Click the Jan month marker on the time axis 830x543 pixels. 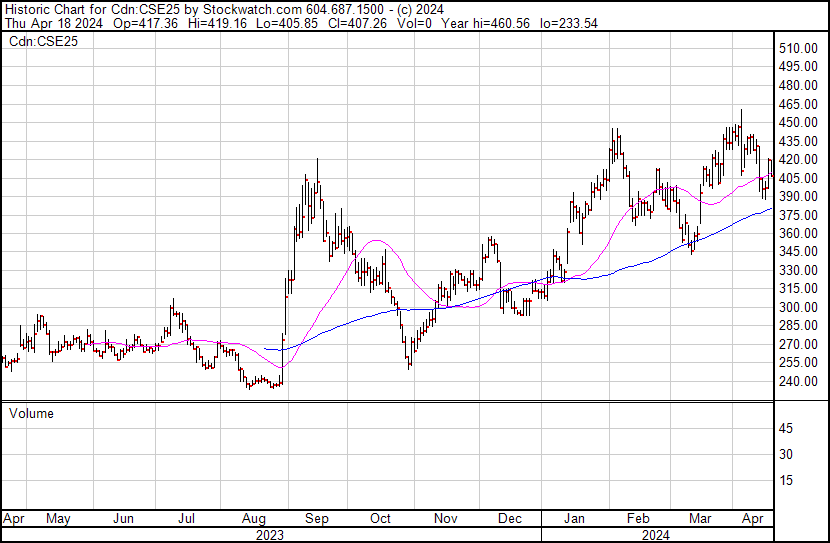tap(574, 519)
